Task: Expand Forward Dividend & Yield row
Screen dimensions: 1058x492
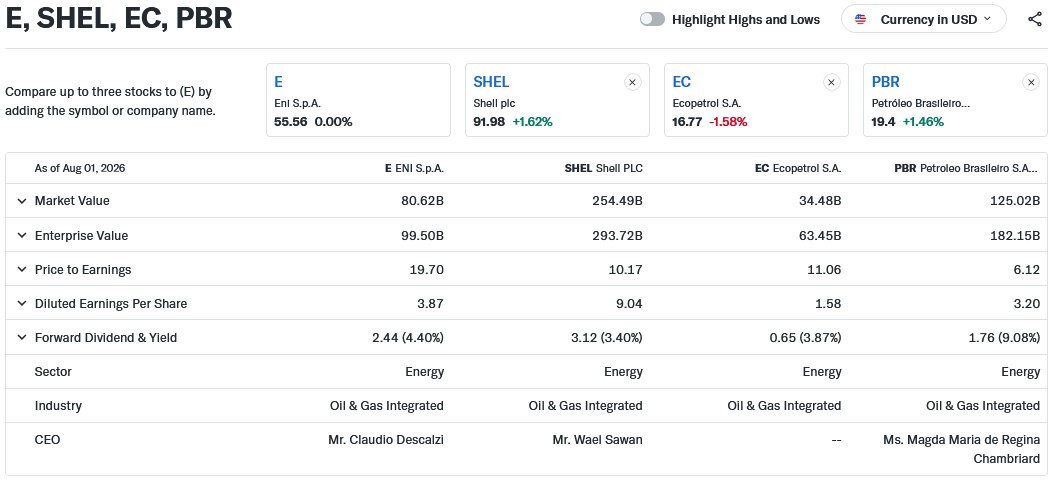Action: coord(22,337)
